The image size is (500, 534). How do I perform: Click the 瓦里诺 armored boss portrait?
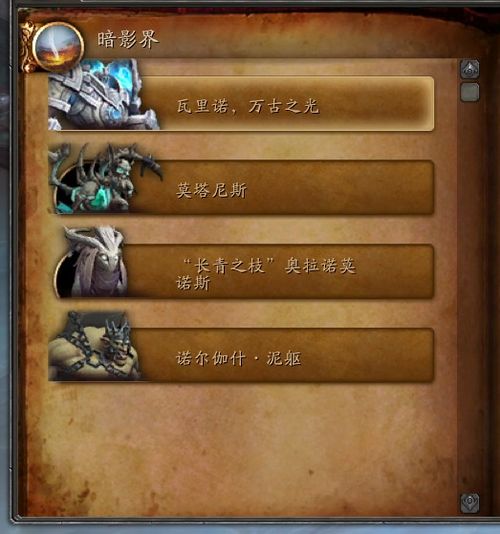pyautogui.click(x=102, y=95)
